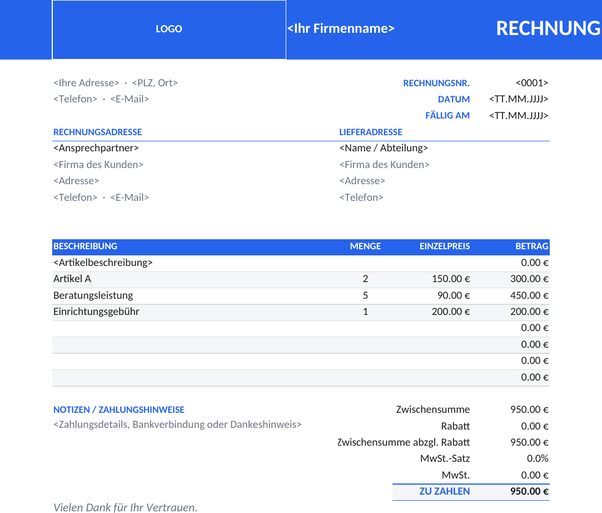
Task: Click the 450.00 € amount
Action: pyautogui.click(x=529, y=295)
